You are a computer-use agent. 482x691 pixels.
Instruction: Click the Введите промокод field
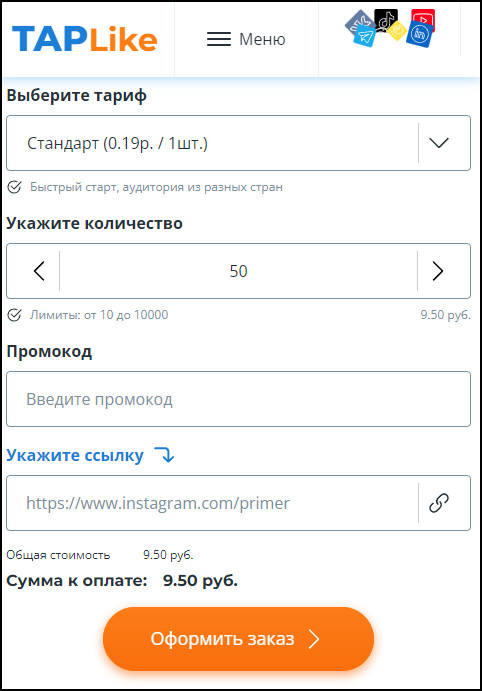[x=238, y=399]
